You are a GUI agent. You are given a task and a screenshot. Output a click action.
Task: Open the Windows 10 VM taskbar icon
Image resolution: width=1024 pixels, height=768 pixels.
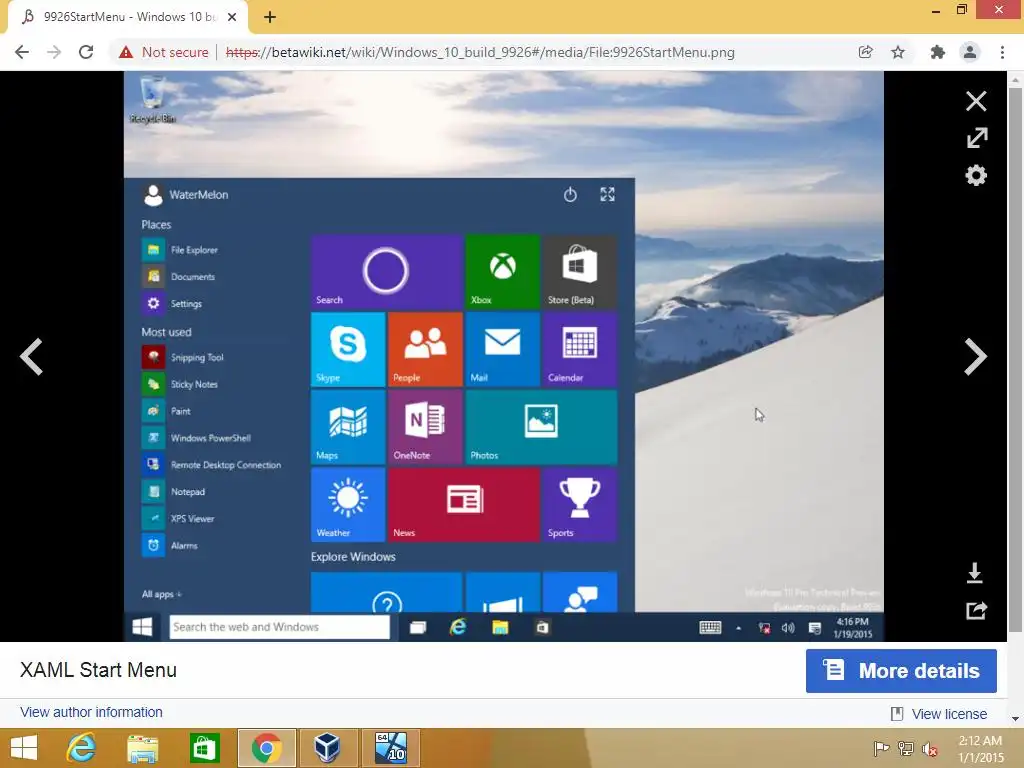(391, 748)
